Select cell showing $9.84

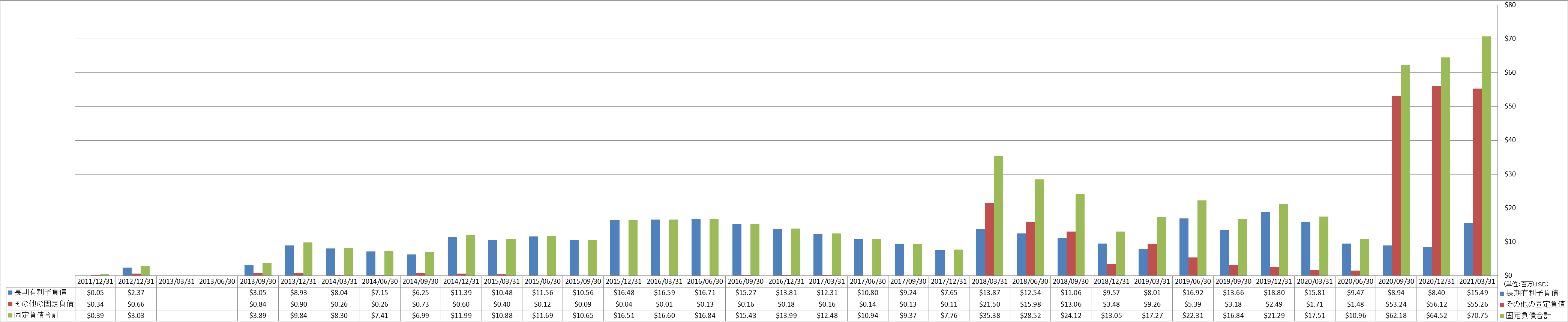click(299, 316)
